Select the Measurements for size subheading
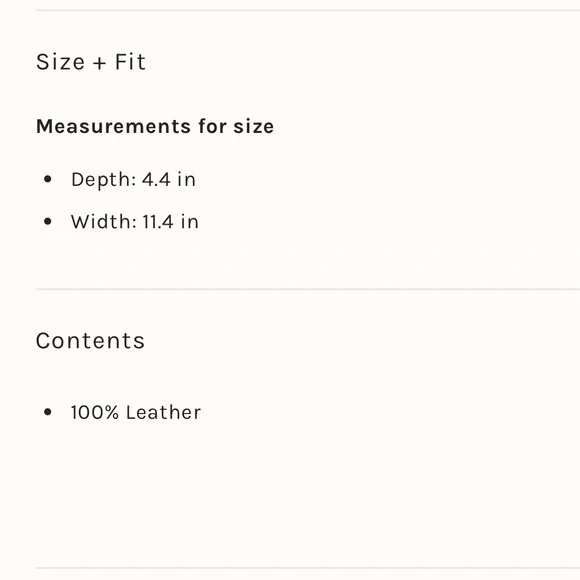 coord(155,126)
